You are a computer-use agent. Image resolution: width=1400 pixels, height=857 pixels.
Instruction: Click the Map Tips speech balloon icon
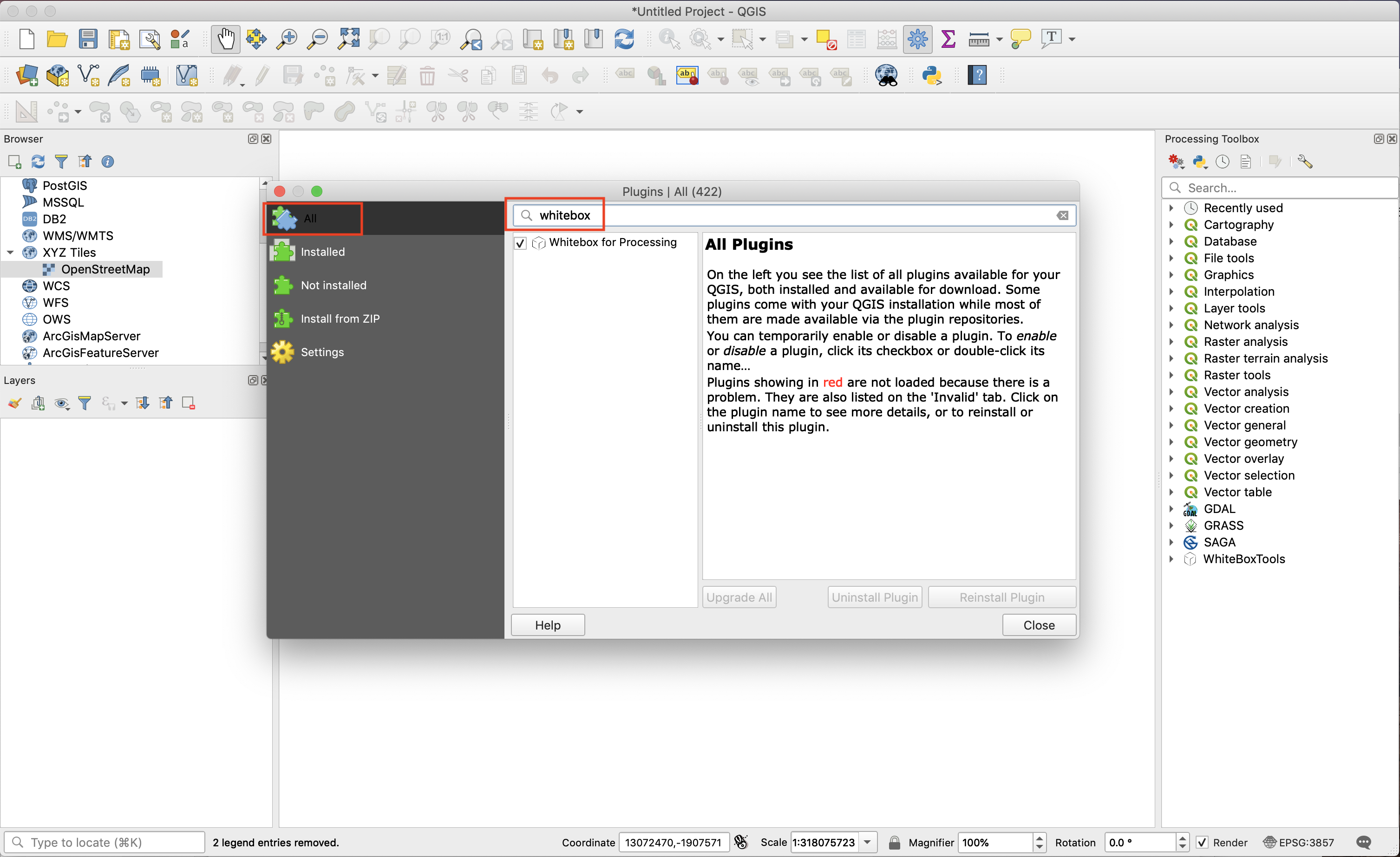click(x=1021, y=39)
